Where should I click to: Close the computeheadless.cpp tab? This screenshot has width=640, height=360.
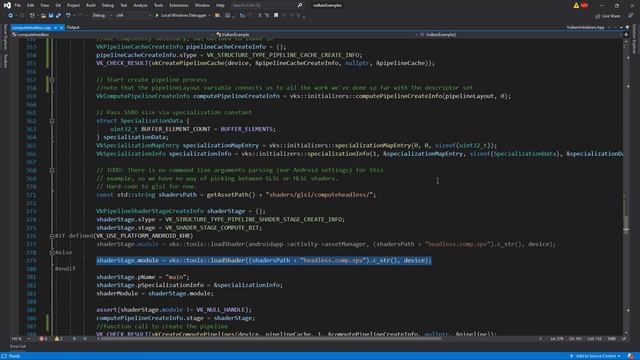(x=62, y=27)
